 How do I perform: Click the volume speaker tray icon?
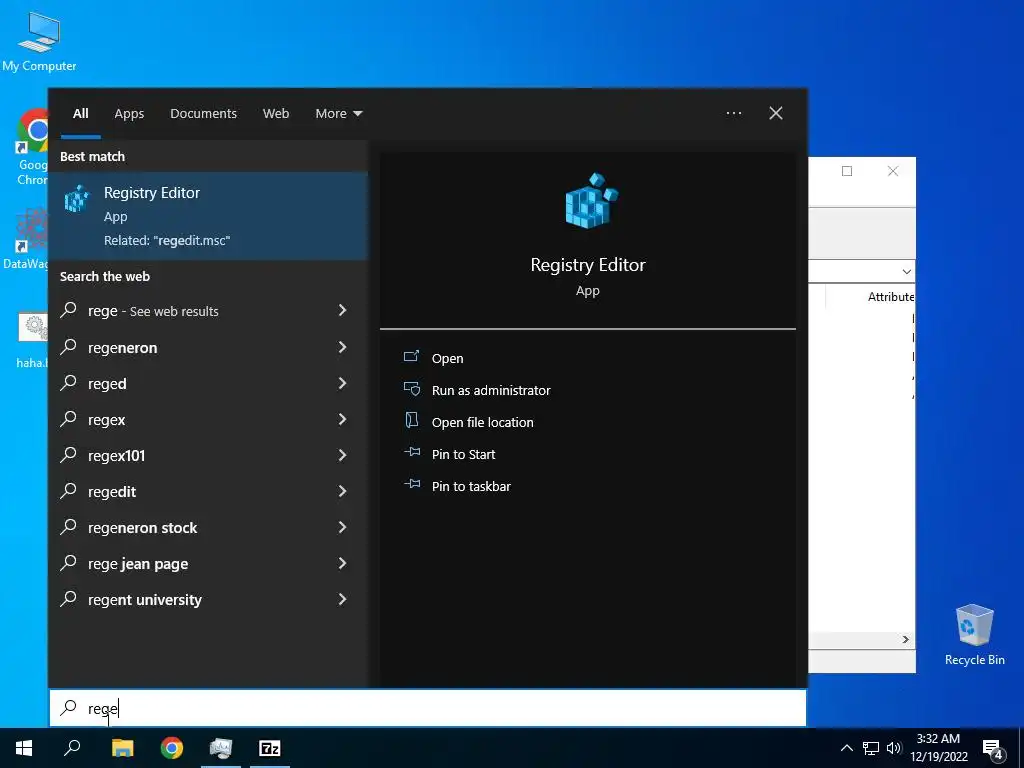(894, 748)
